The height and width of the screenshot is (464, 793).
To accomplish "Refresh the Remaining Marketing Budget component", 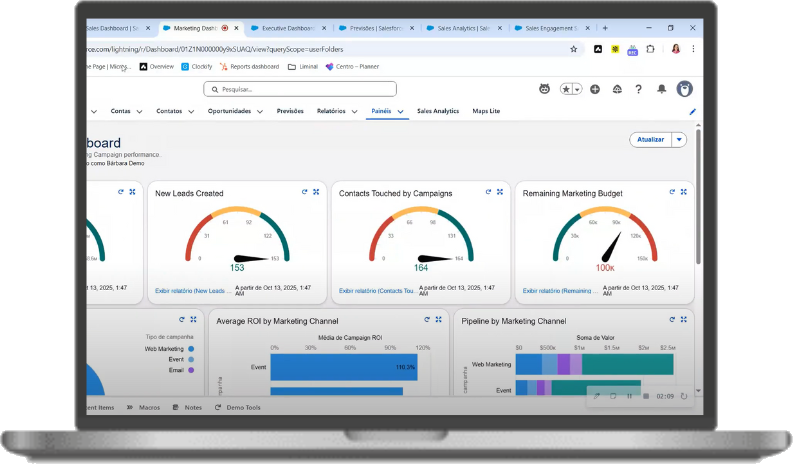I will [x=672, y=192].
